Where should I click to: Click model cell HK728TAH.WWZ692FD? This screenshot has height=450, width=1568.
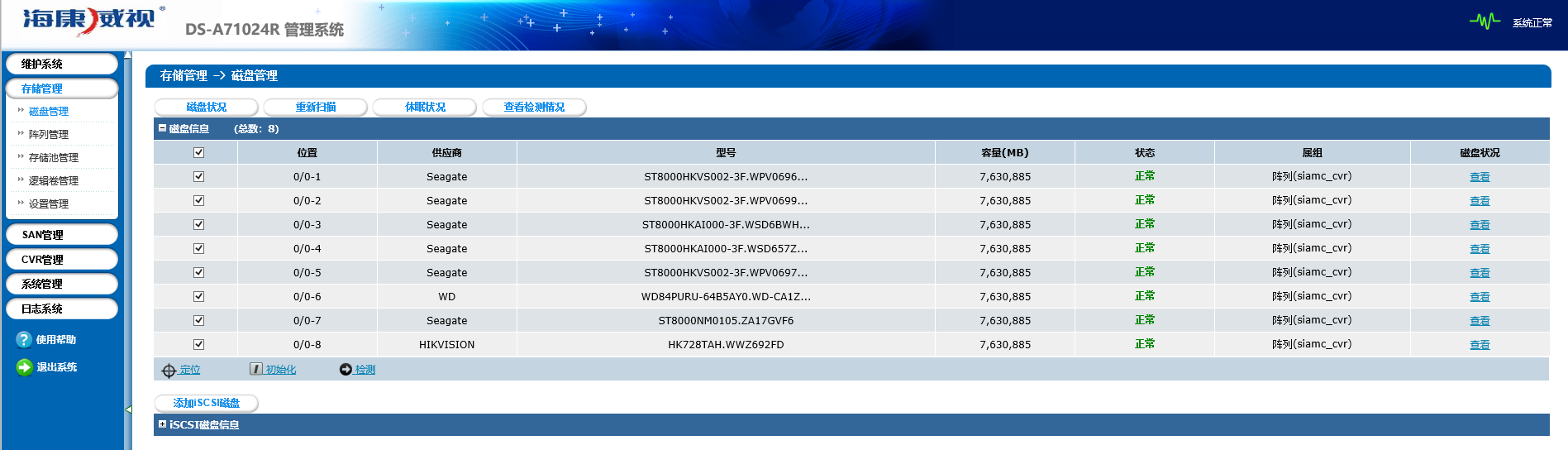[726, 344]
